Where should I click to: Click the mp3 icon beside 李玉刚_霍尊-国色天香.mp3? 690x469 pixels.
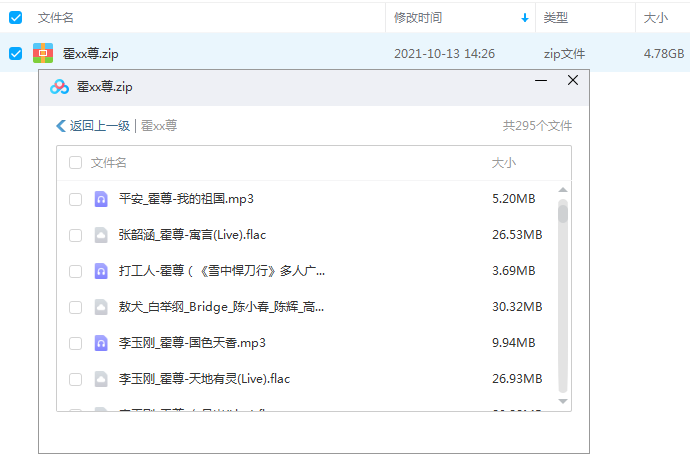tap(101, 343)
